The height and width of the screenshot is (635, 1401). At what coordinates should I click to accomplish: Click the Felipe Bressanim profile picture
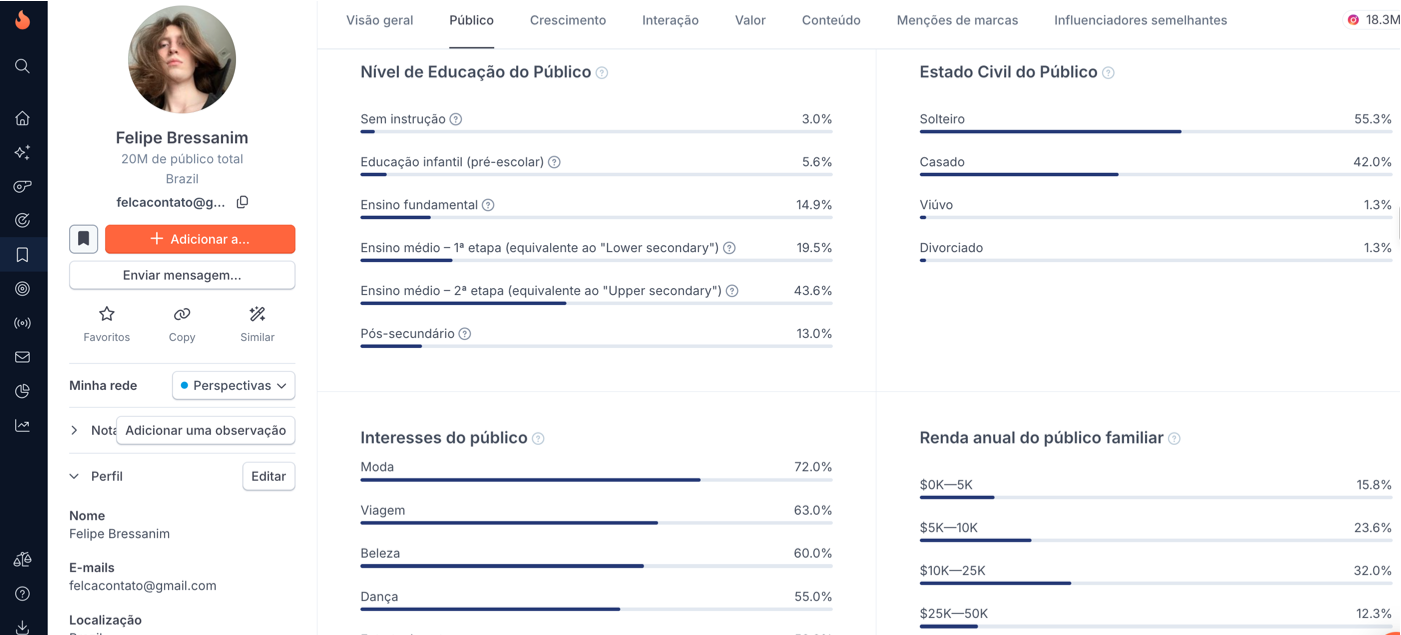(x=182, y=60)
